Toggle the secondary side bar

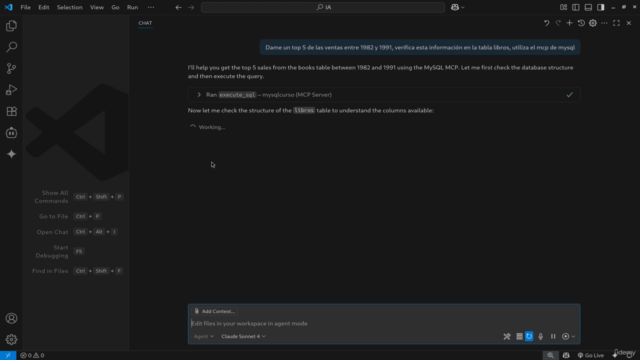[601, 7]
